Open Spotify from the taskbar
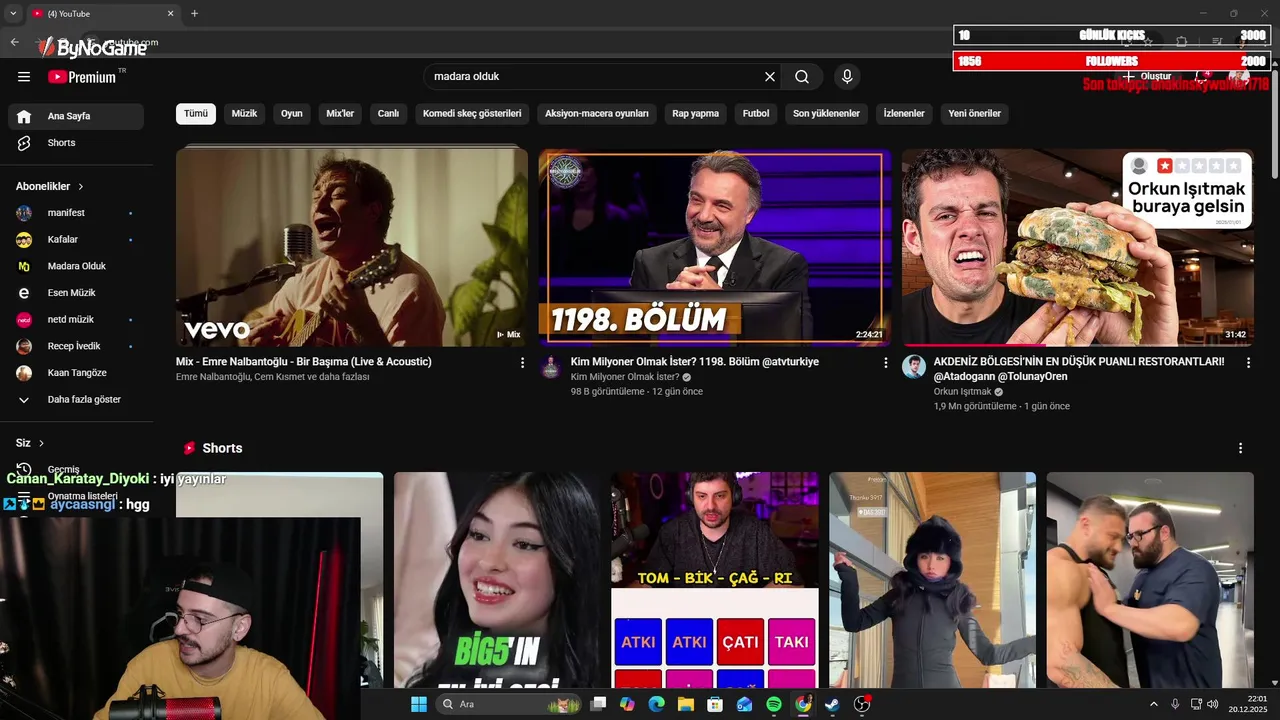The width and height of the screenshot is (1280, 720). point(774,704)
